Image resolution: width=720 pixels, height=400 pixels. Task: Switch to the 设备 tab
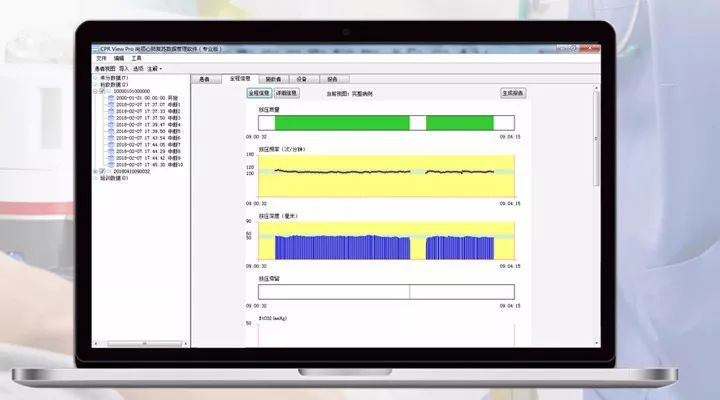(x=301, y=77)
